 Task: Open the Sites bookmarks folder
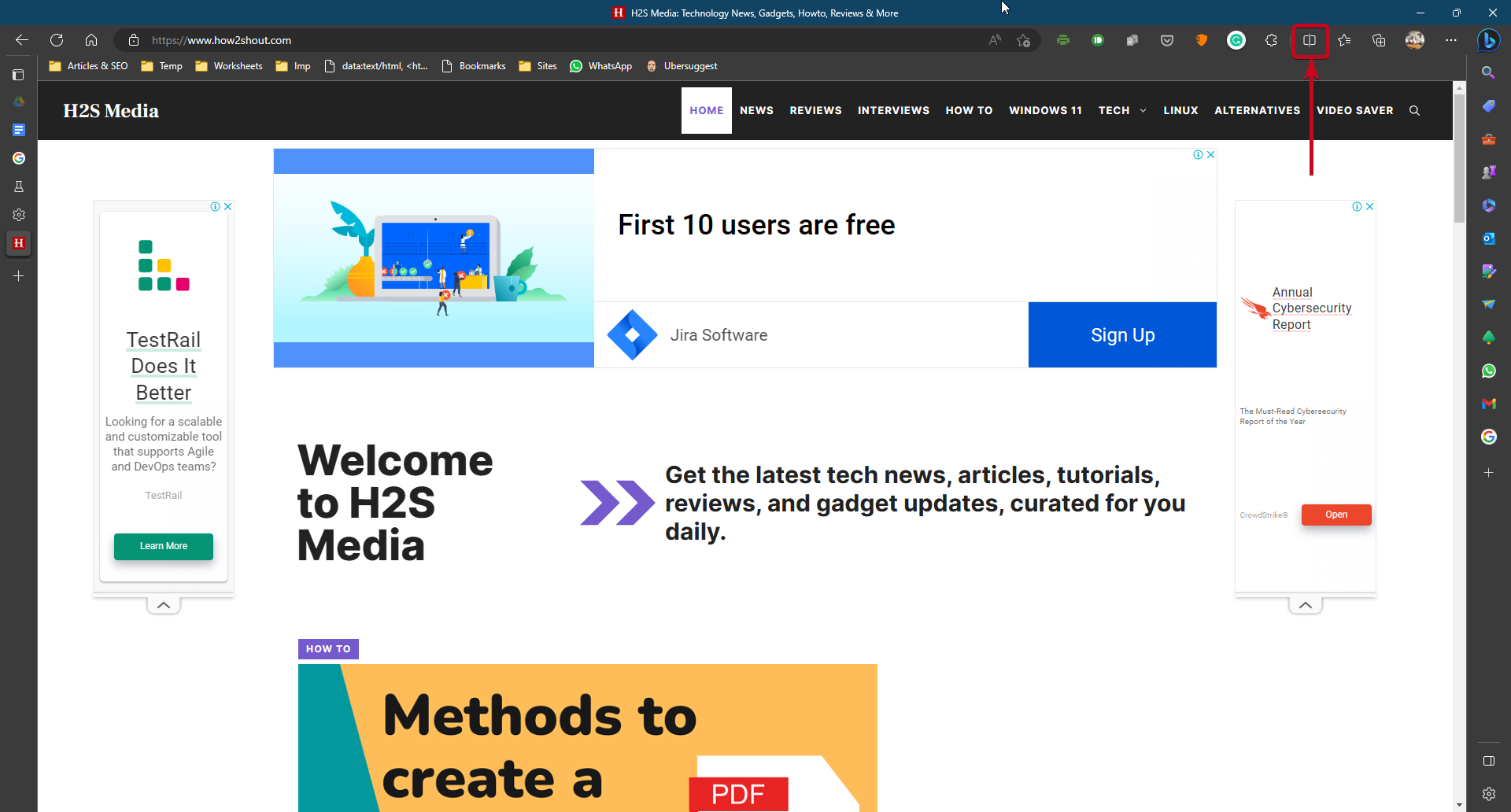coord(538,66)
